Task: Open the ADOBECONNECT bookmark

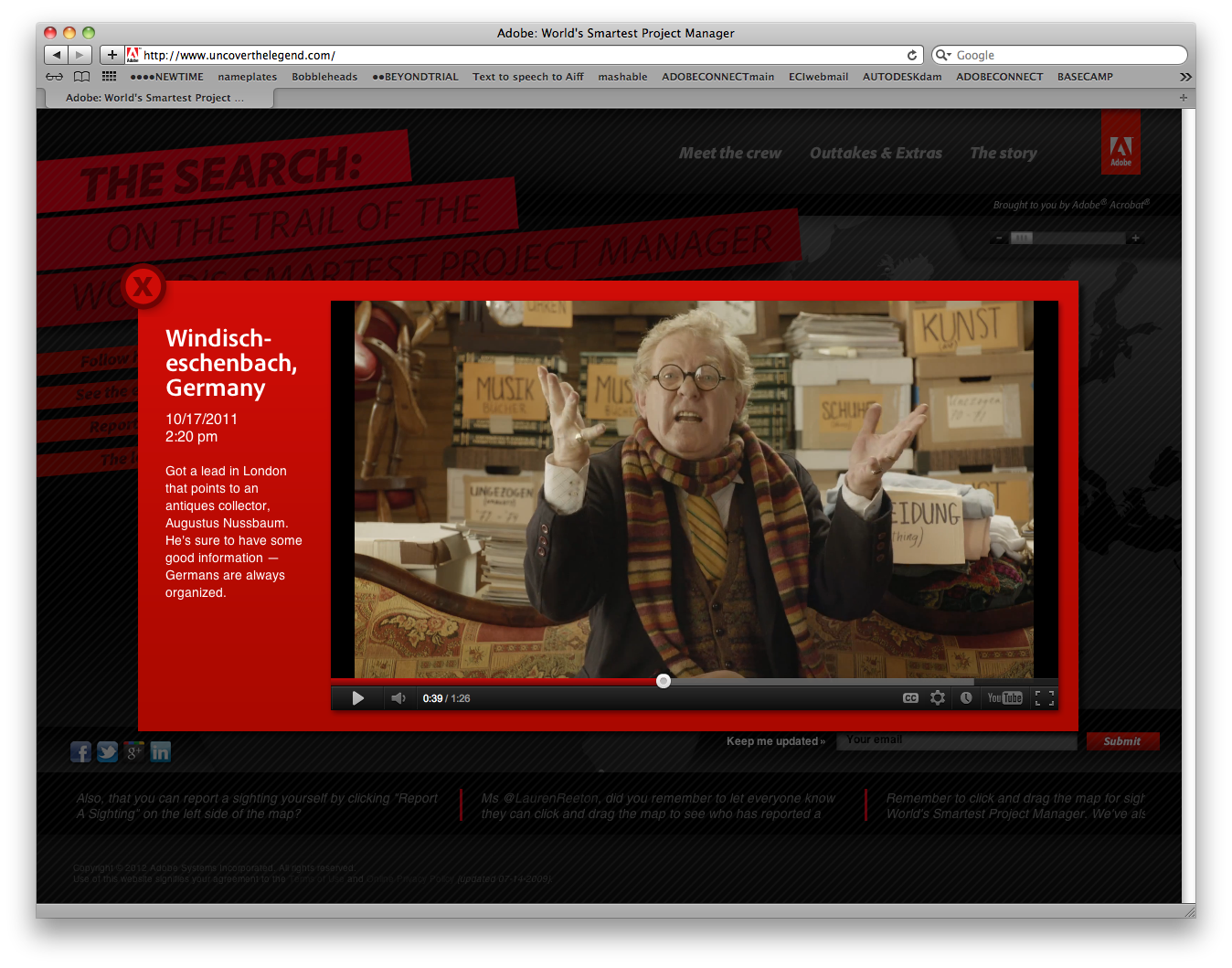Action: point(1000,77)
